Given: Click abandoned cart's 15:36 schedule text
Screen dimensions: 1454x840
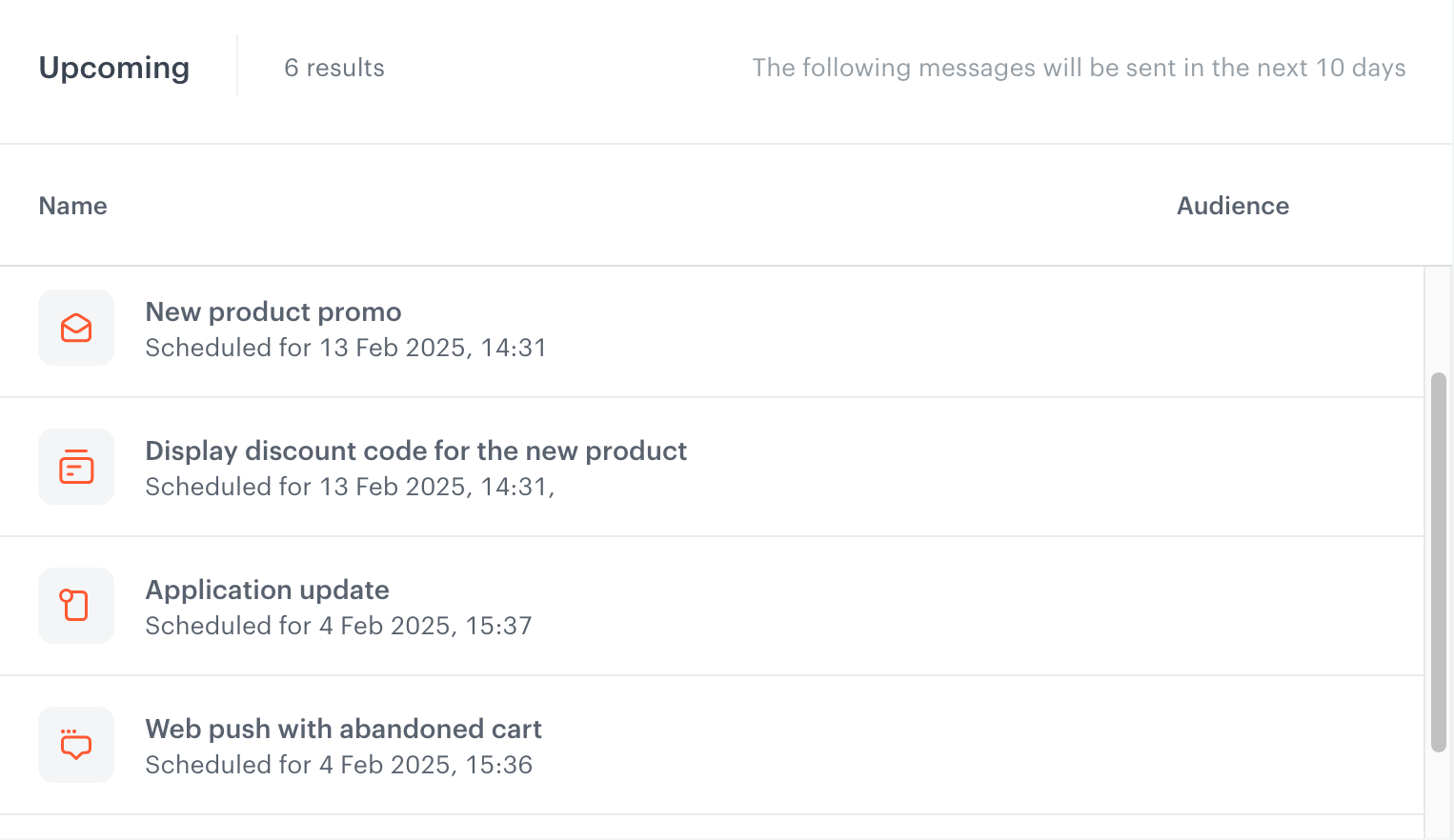Looking at the screenshot, I should (338, 765).
